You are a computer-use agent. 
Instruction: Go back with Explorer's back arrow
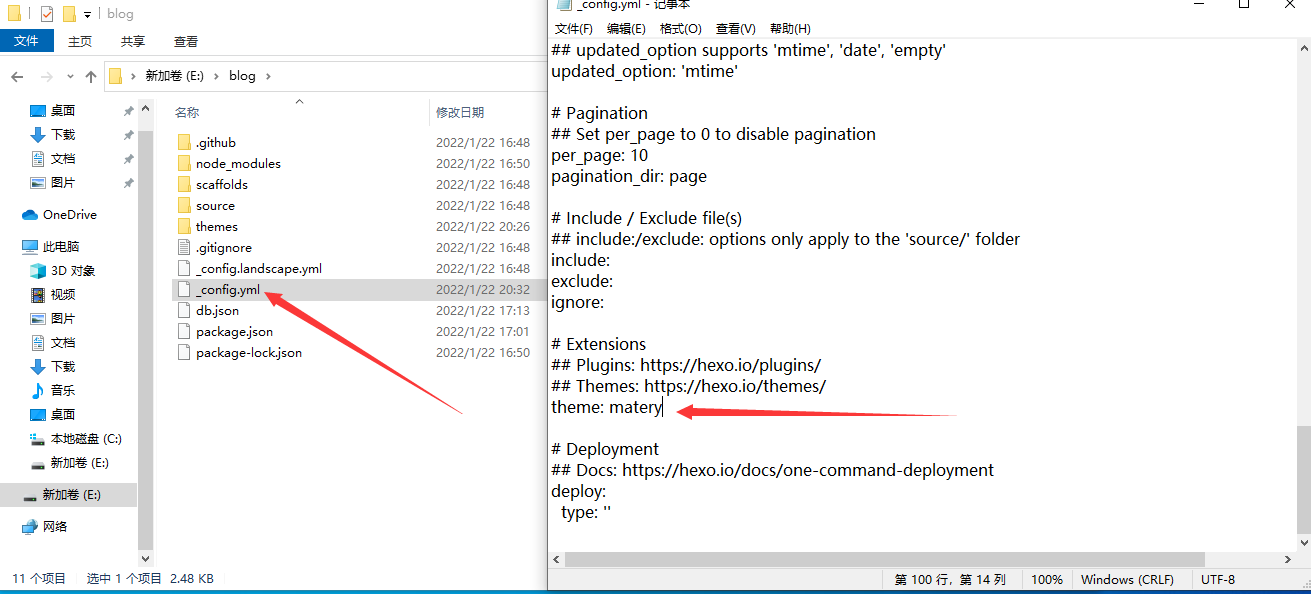[x=17, y=76]
